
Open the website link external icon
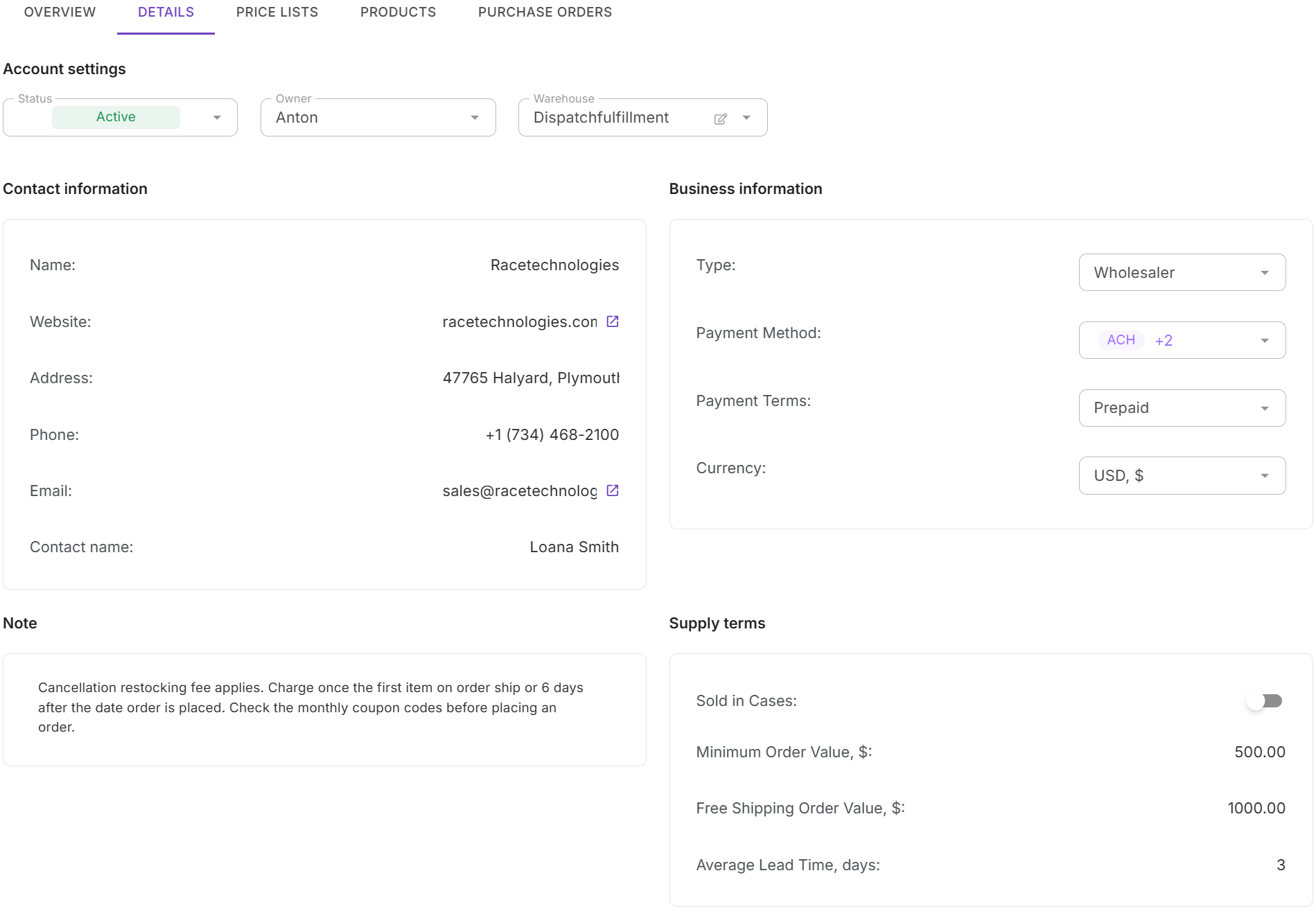click(x=613, y=321)
